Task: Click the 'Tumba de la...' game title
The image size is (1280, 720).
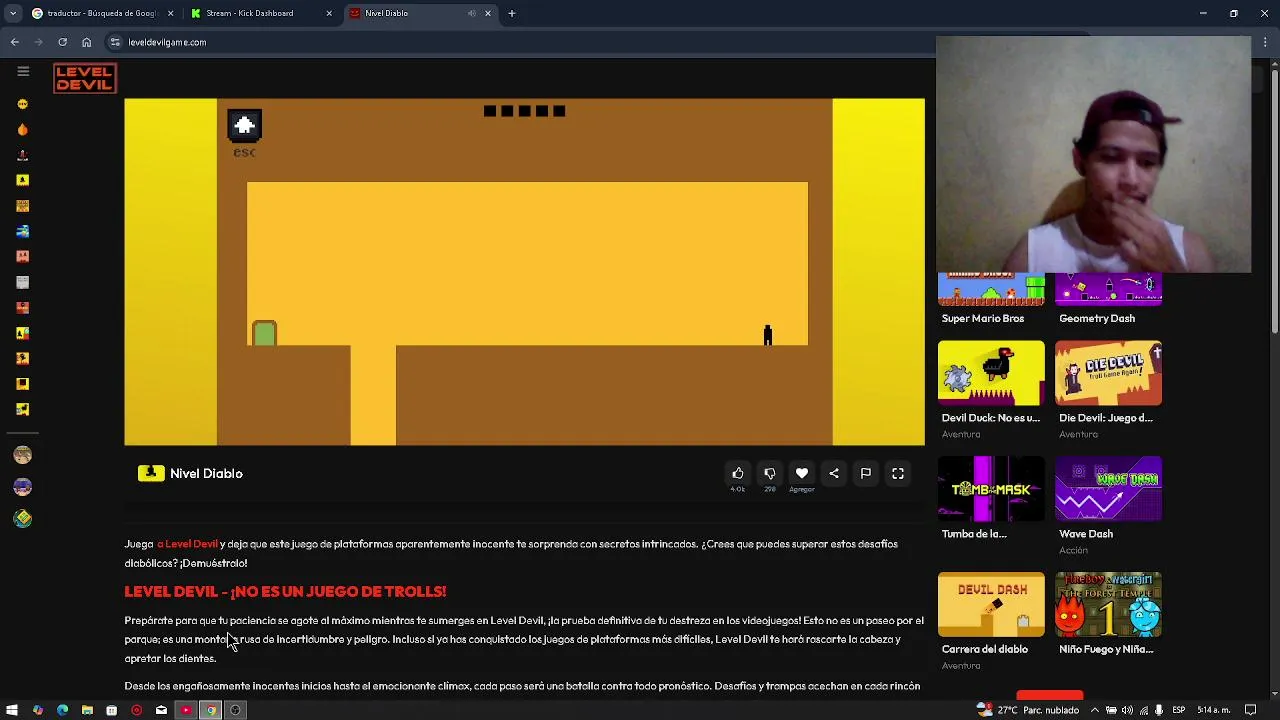Action: 974,534
